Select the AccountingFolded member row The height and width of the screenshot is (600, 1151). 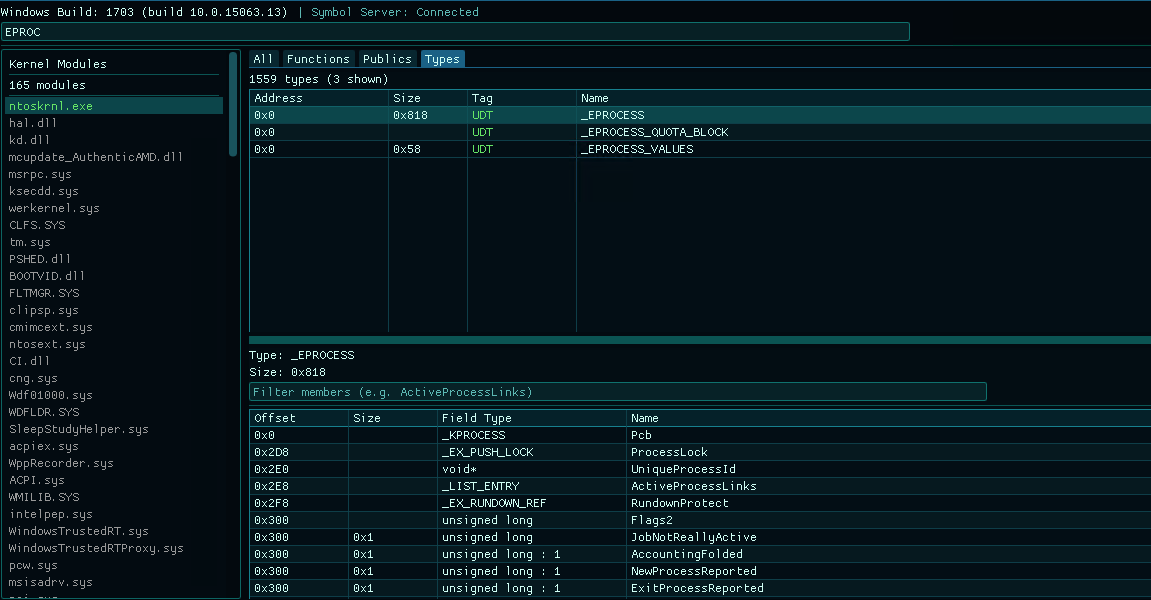coord(700,554)
